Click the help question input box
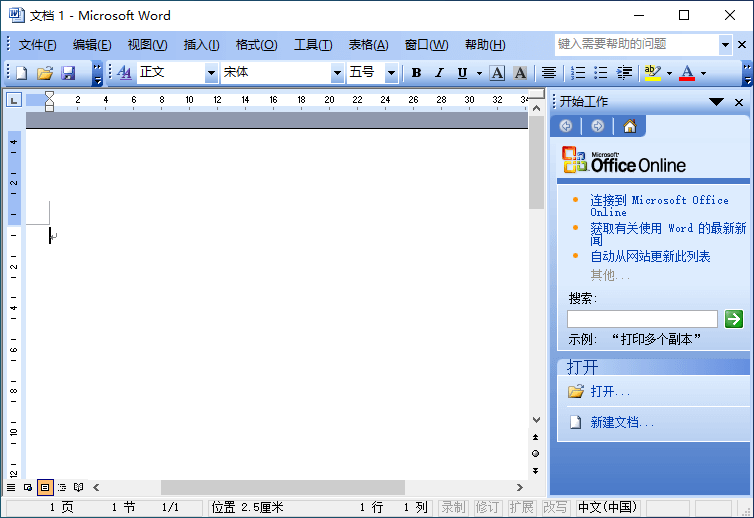 (x=637, y=44)
